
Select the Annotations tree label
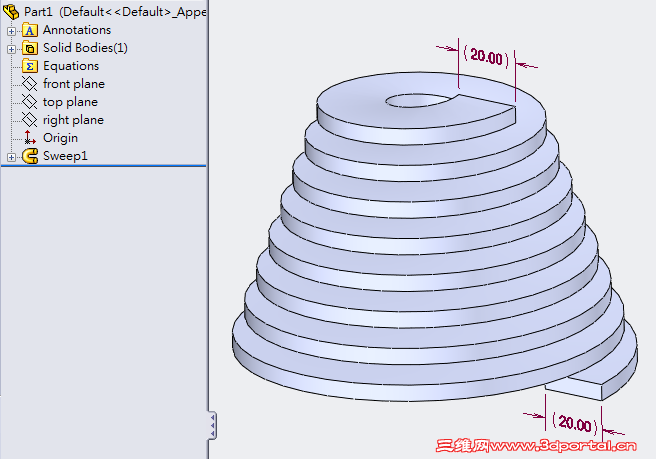[77, 30]
